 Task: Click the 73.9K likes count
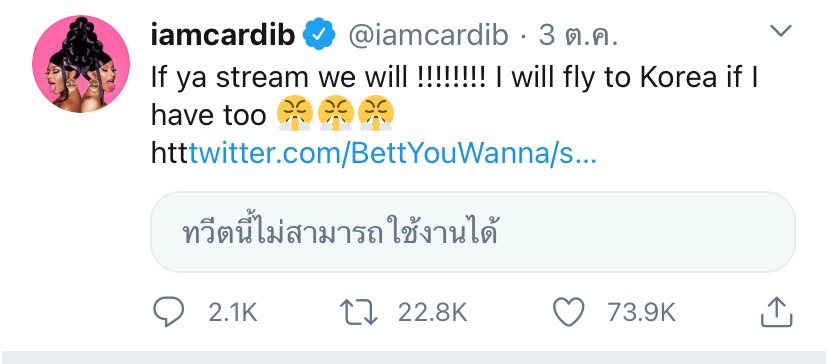click(x=641, y=312)
